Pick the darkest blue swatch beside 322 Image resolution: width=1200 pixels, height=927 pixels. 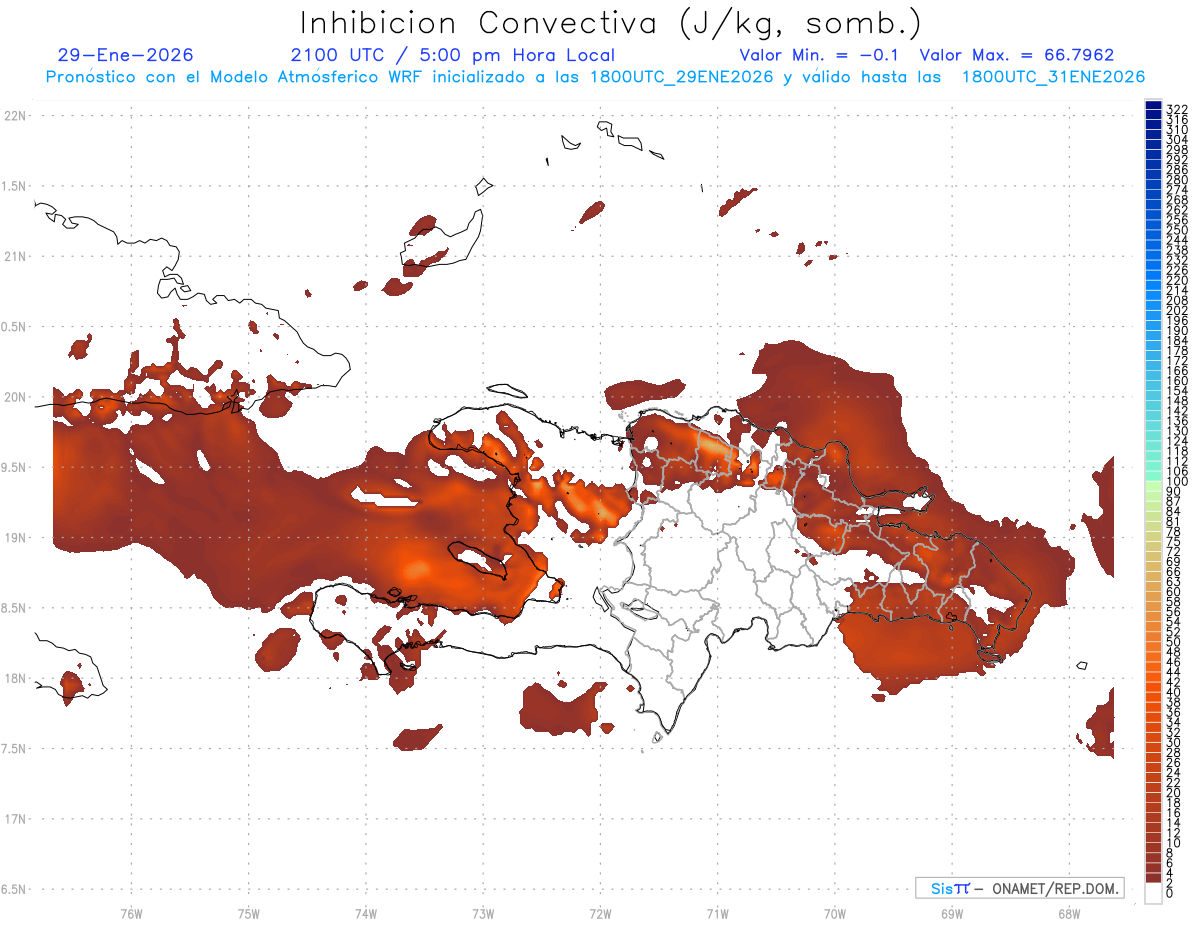1153,105
